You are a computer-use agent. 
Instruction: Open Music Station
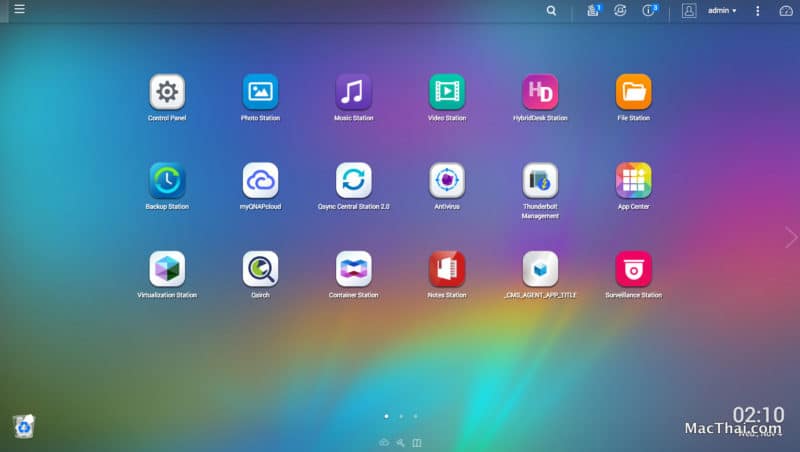click(x=354, y=92)
